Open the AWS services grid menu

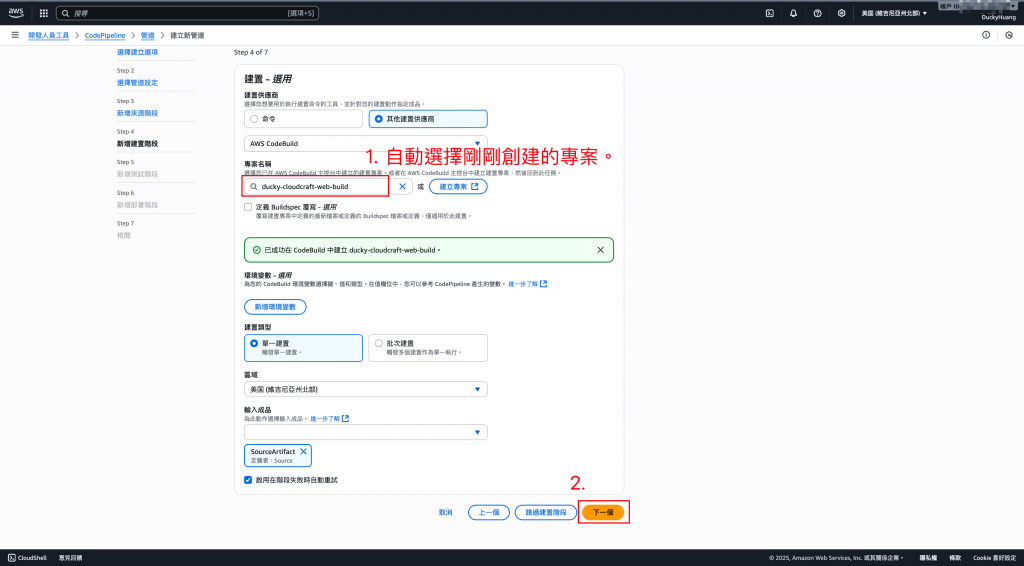point(44,13)
